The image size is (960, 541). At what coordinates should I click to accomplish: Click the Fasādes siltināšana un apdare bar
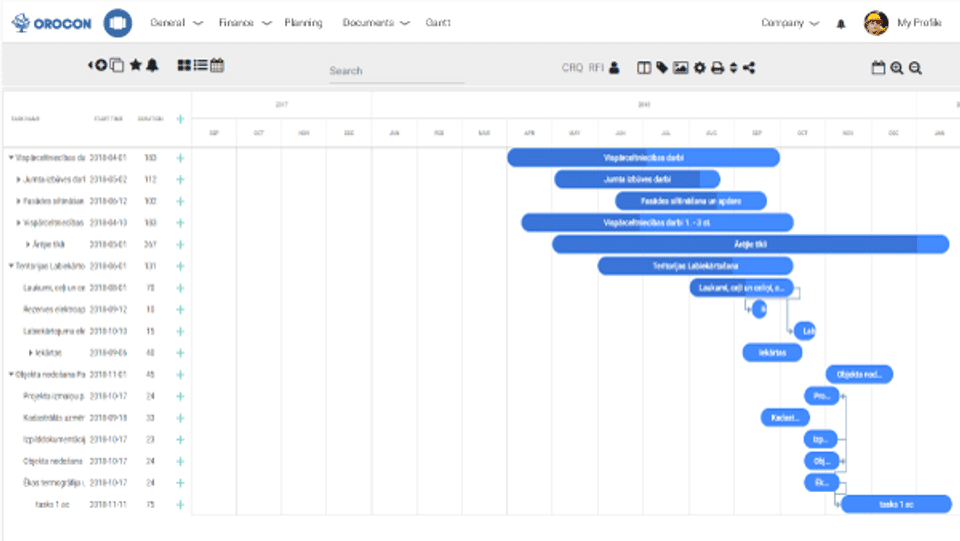(691, 201)
